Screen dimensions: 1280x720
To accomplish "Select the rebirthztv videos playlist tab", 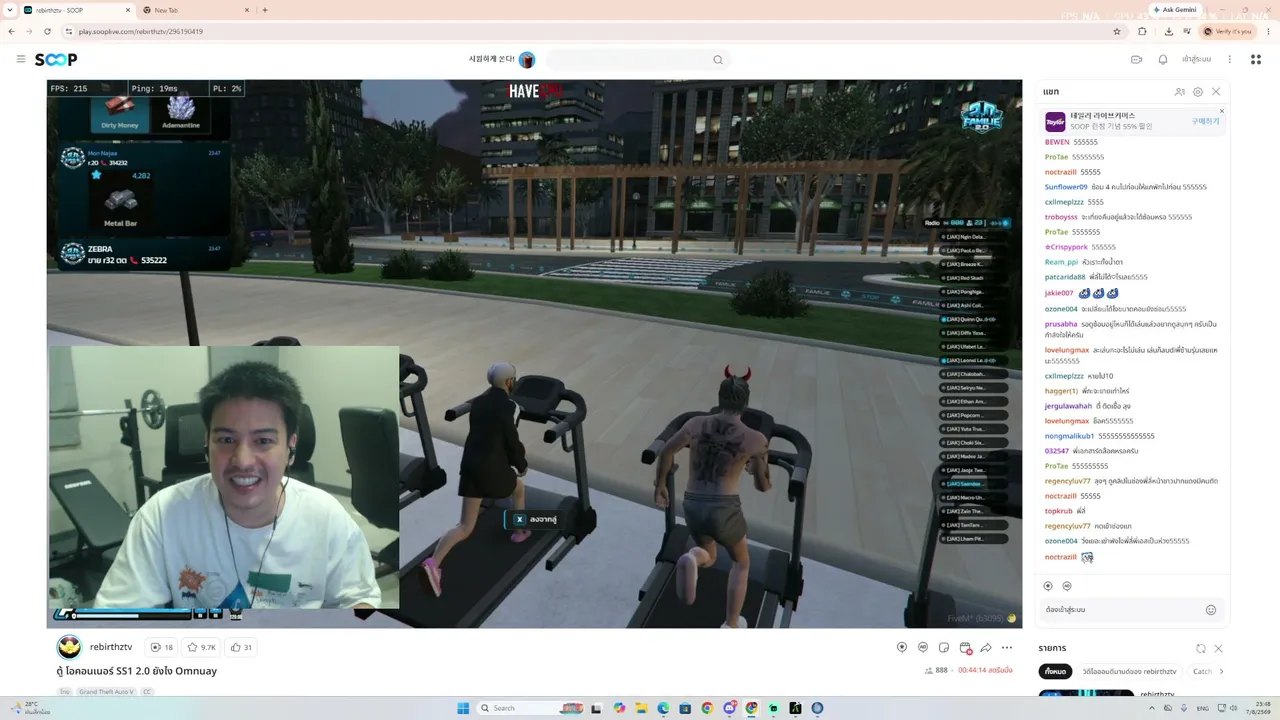I will tap(1130, 672).
